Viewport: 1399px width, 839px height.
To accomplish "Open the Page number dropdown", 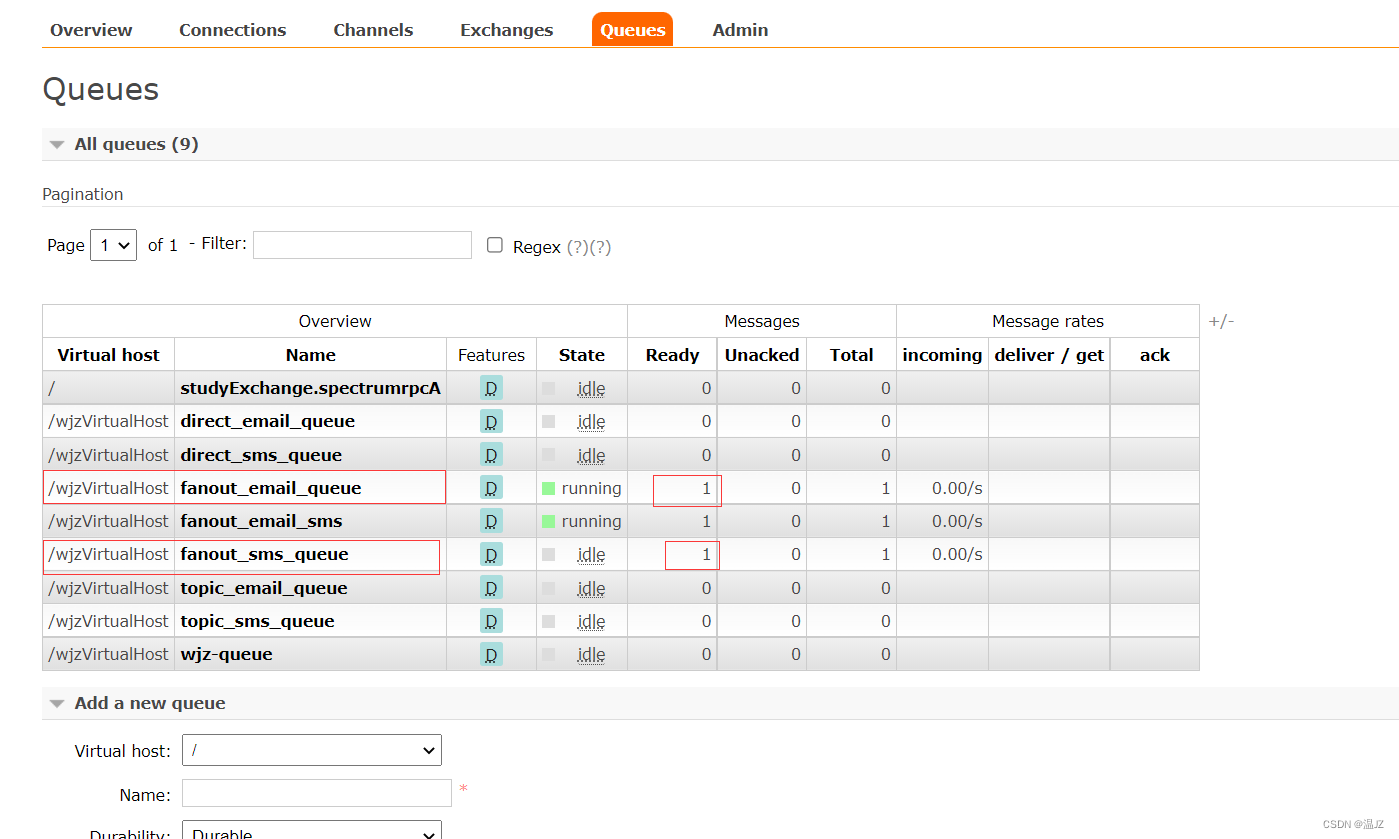I will point(113,245).
